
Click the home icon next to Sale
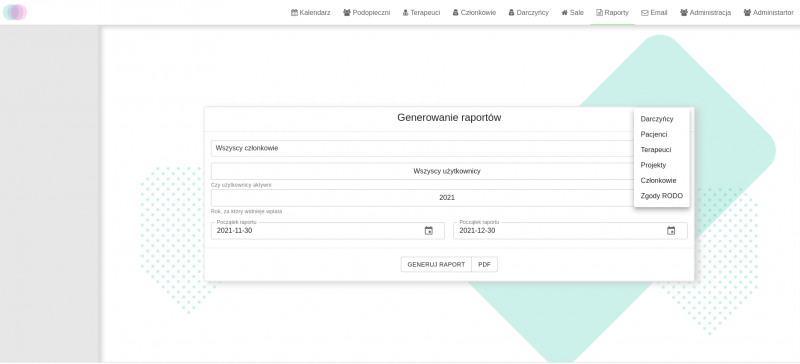pyautogui.click(x=564, y=12)
